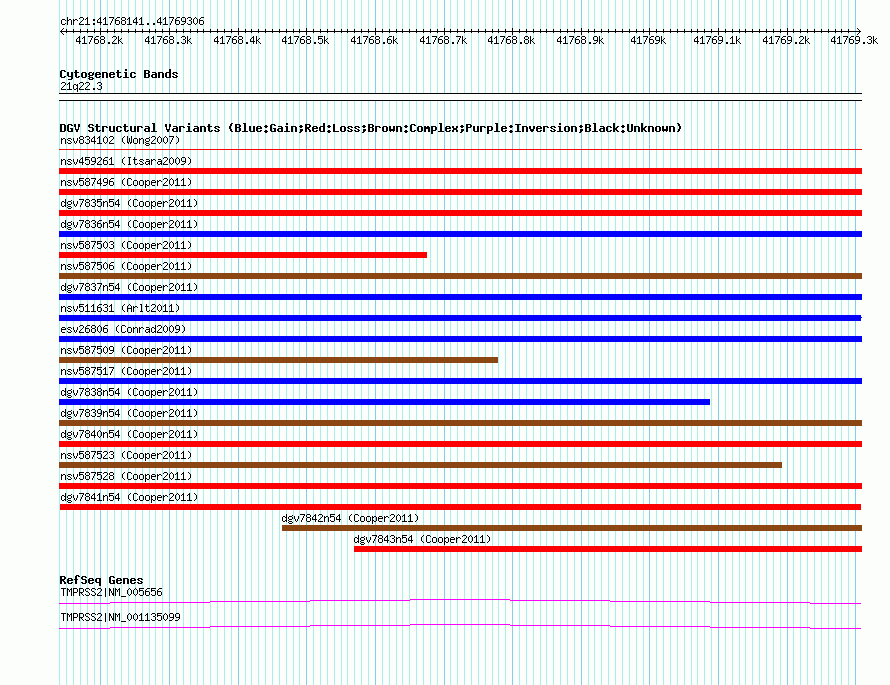Open transcript TMPRSS2|NM_001135099 label
The height and width of the screenshot is (685, 890).
(x=120, y=617)
